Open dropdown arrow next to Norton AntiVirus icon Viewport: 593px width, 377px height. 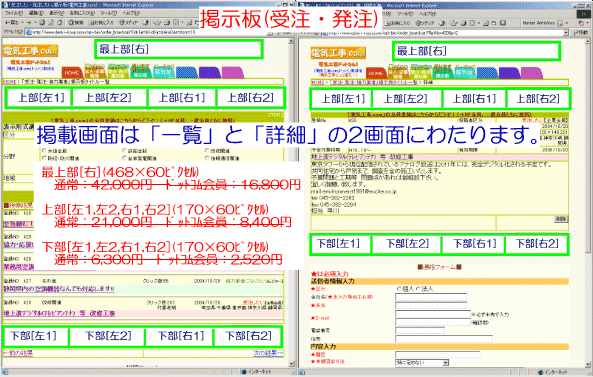pos(567,23)
